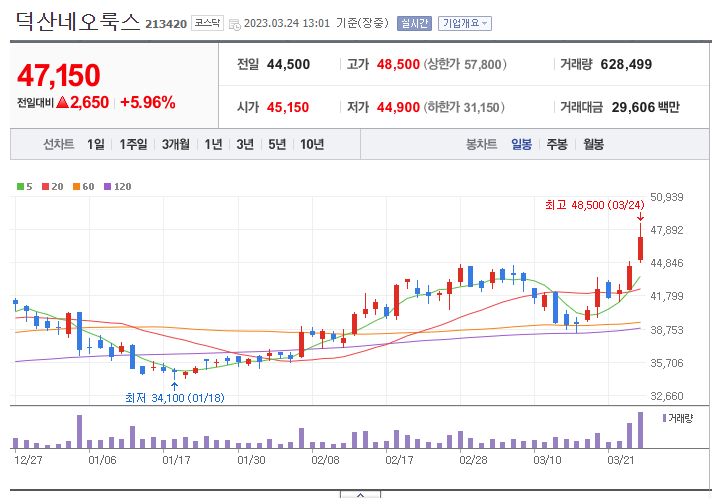
Task: Show the 3년 line chart
Action: click(x=245, y=144)
